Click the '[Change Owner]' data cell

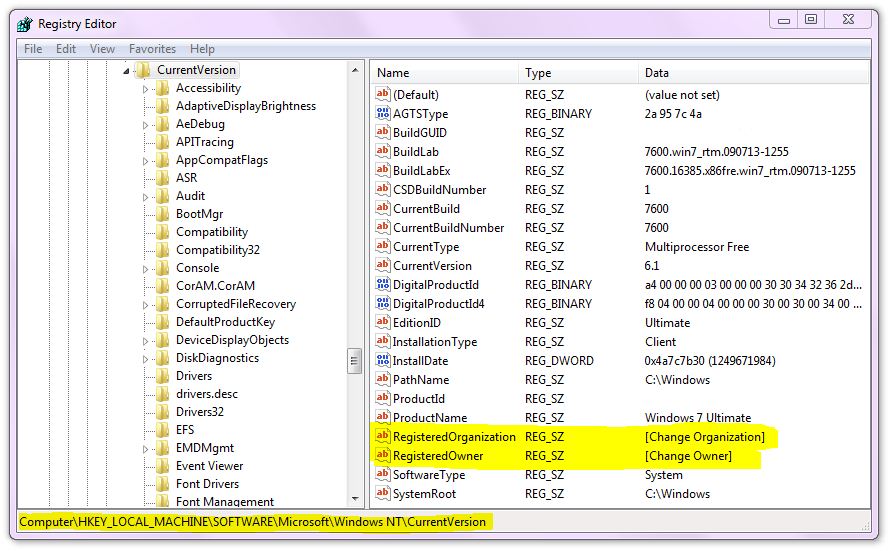pyautogui.click(x=688, y=456)
